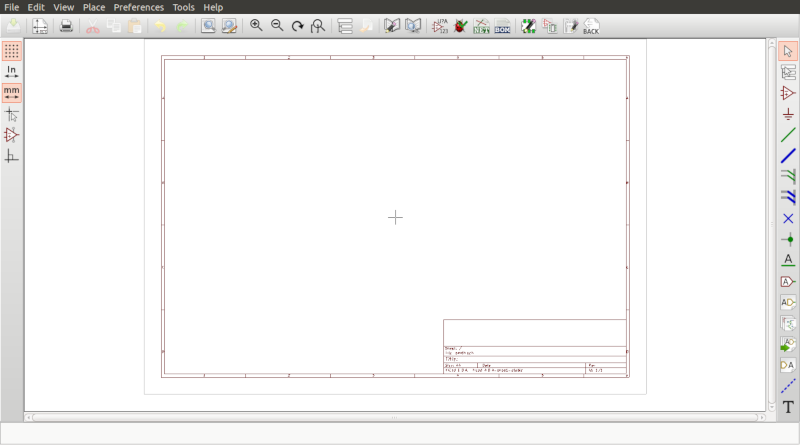Open the hierarchy navigator

coord(345,26)
